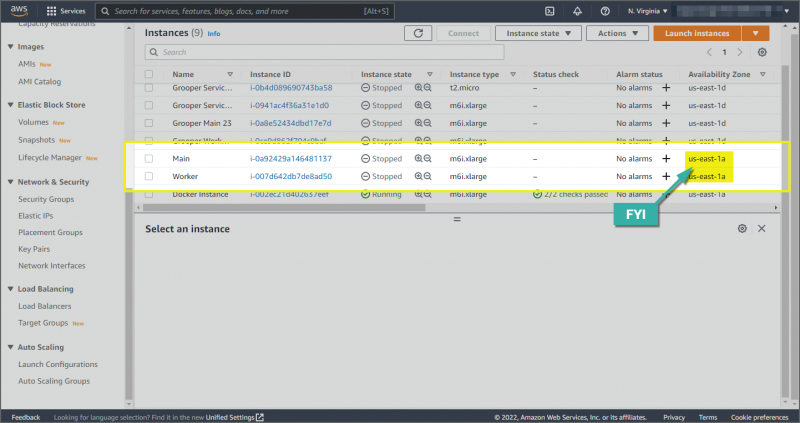Open the Actions dropdown
The width and height of the screenshot is (800, 423).
(x=617, y=33)
